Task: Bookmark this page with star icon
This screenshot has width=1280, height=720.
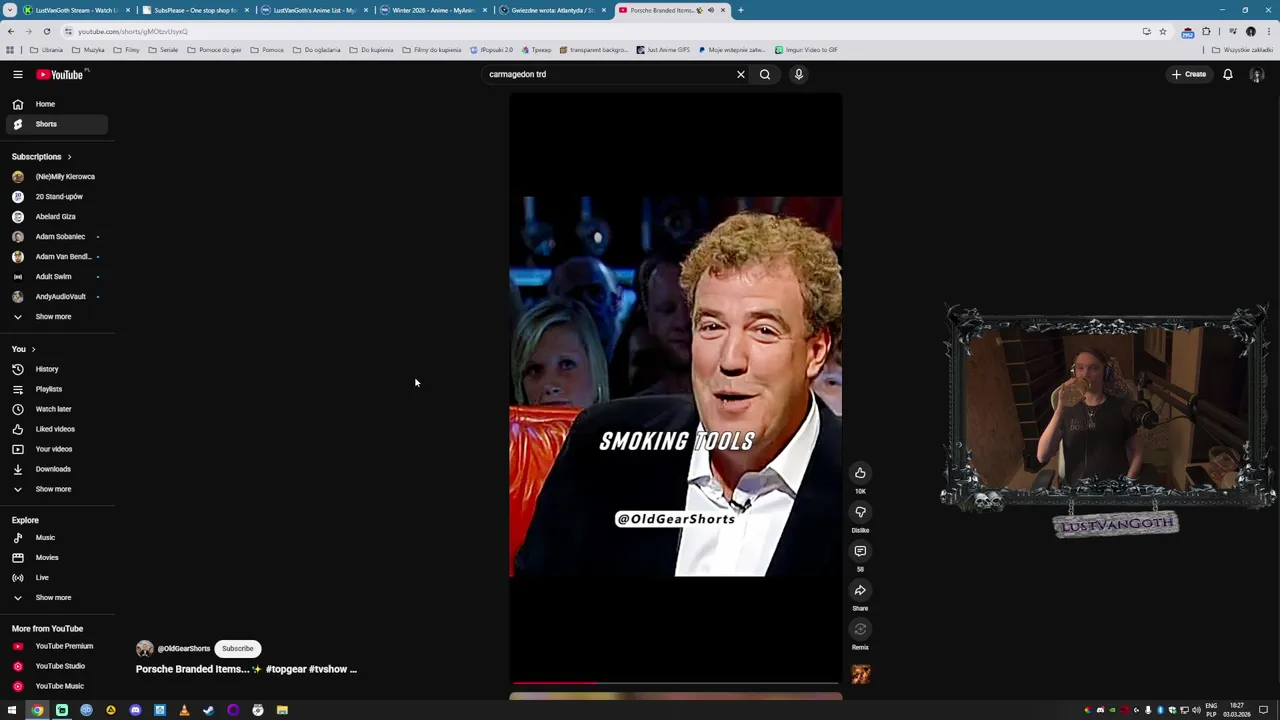Action: point(1162,31)
